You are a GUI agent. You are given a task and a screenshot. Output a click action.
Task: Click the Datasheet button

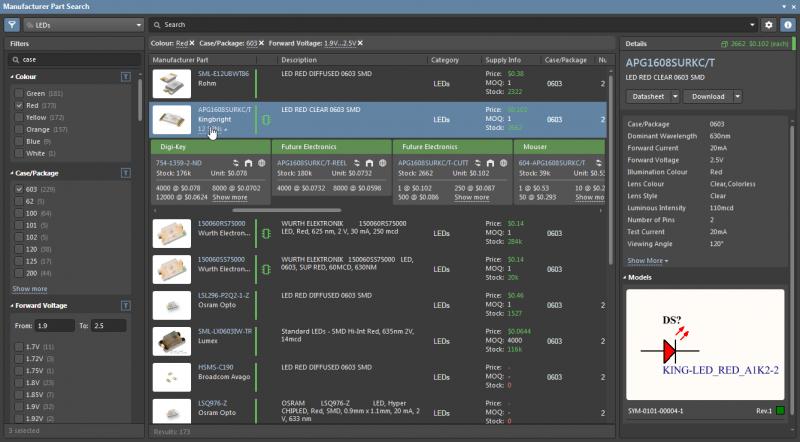648,96
